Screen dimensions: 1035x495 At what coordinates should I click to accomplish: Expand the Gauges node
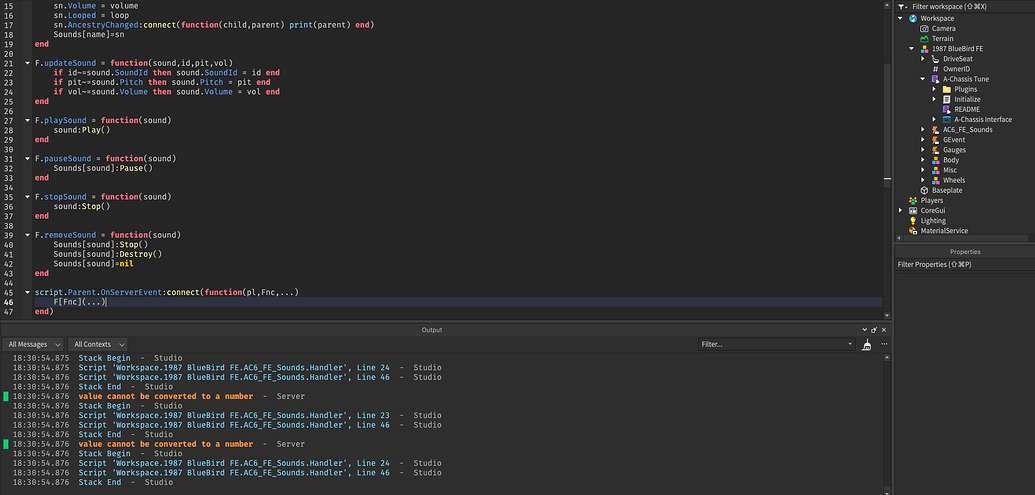[923, 150]
